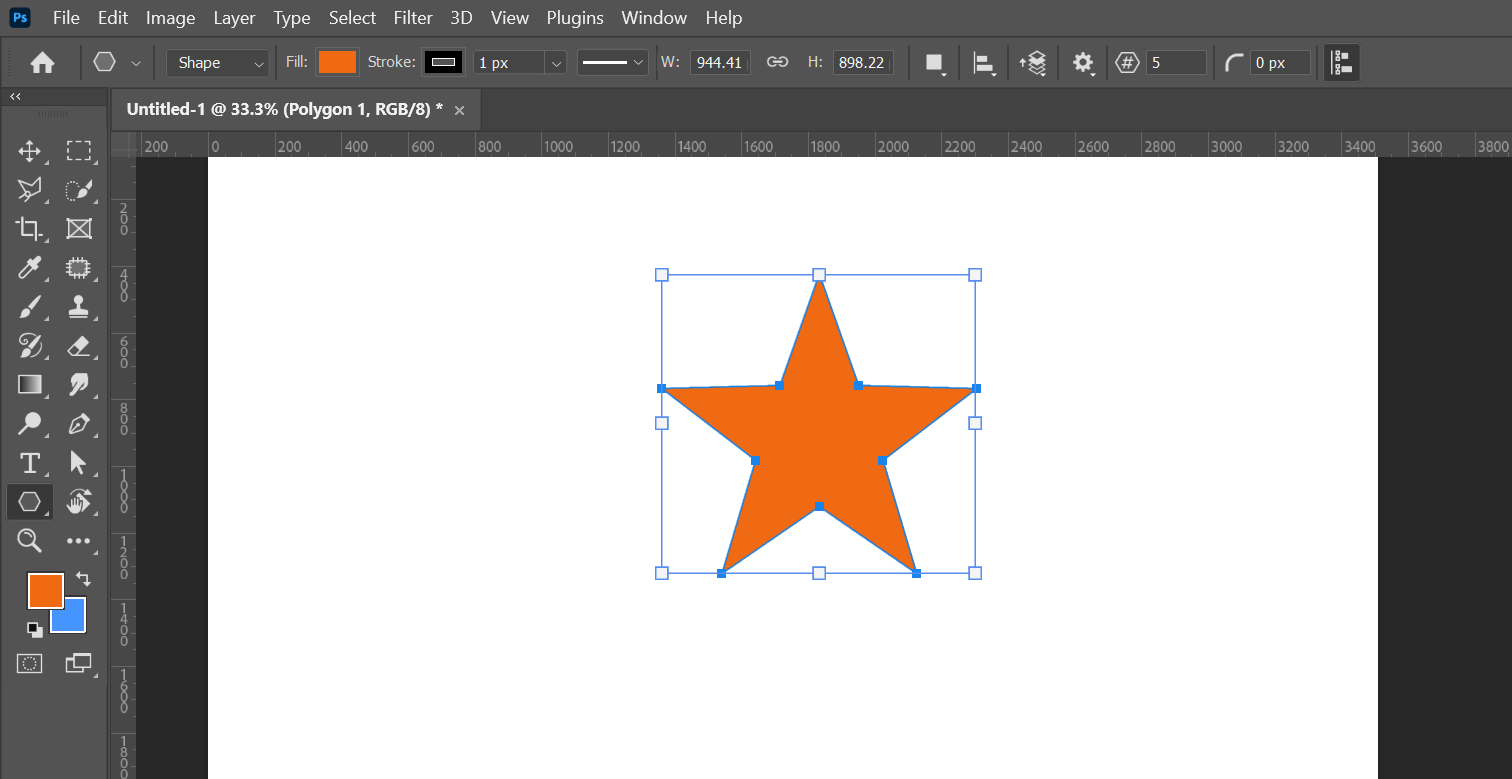Open the Filter menu
The image size is (1512, 779).
click(x=413, y=18)
